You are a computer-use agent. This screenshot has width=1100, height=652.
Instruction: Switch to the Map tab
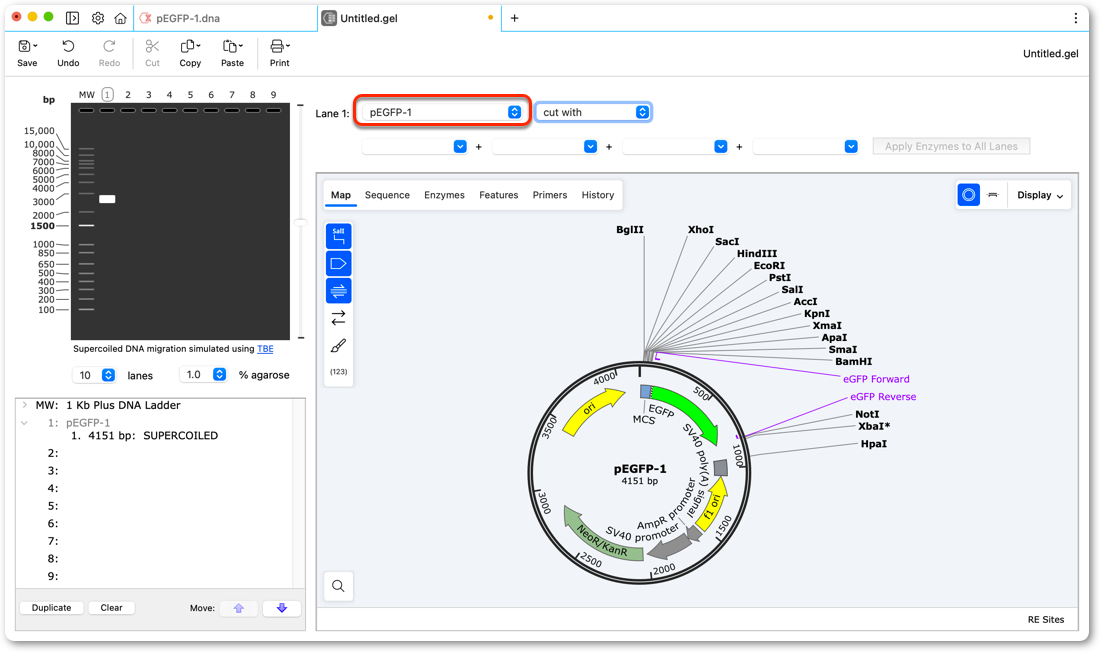click(341, 195)
